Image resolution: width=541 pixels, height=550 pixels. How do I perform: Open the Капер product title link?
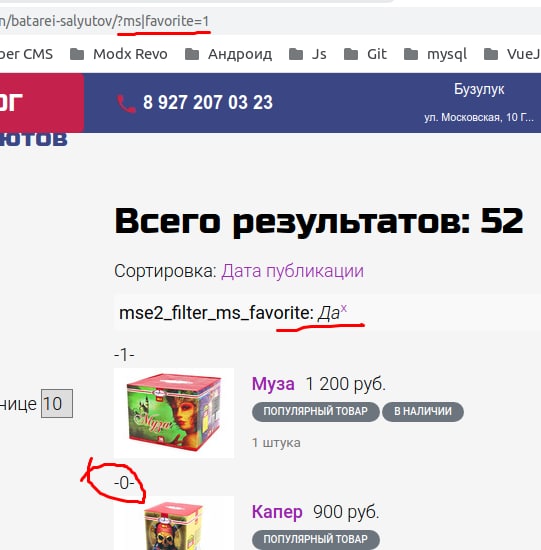click(277, 512)
